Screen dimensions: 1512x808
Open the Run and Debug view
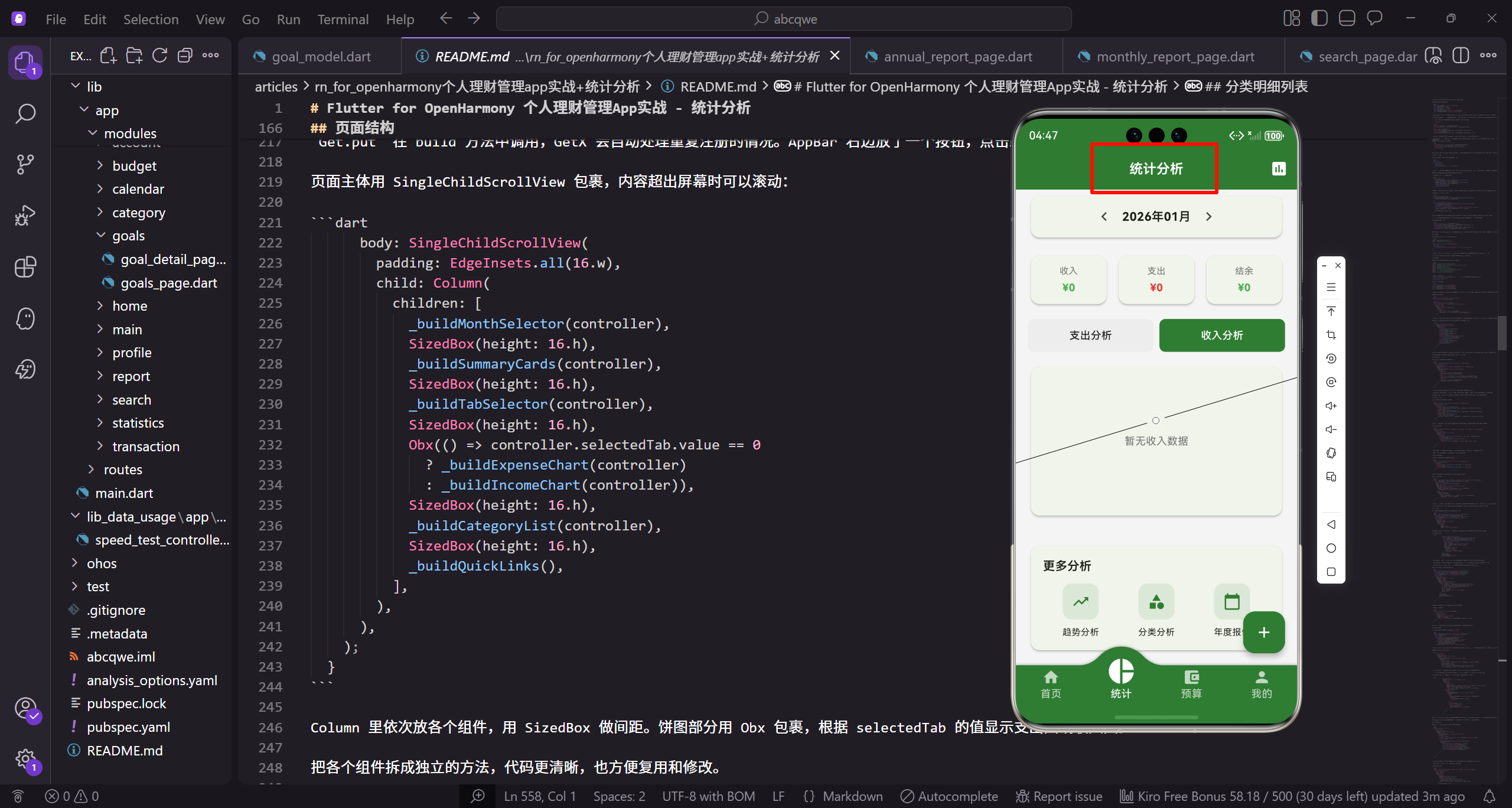25,215
